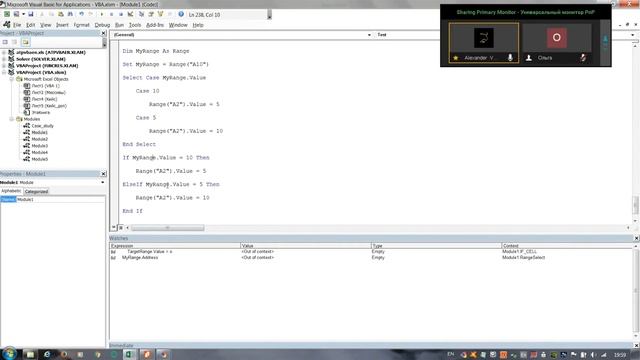The width and height of the screenshot is (640, 360).
Task: Click the Save toolbar icon
Action: tap(31, 14)
